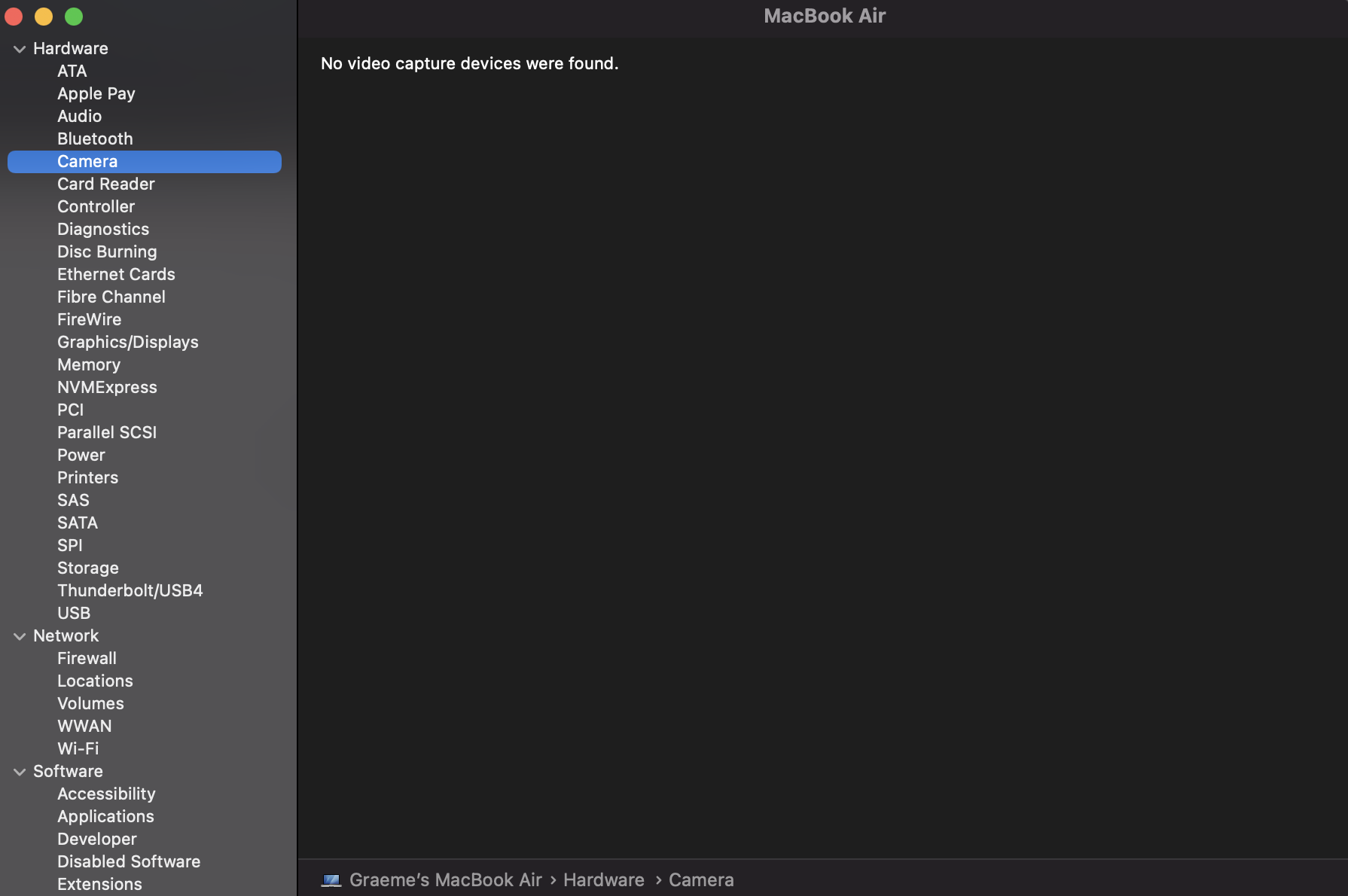Click the Software category label
Screen dimensions: 1348x896
pyautogui.click(x=68, y=771)
